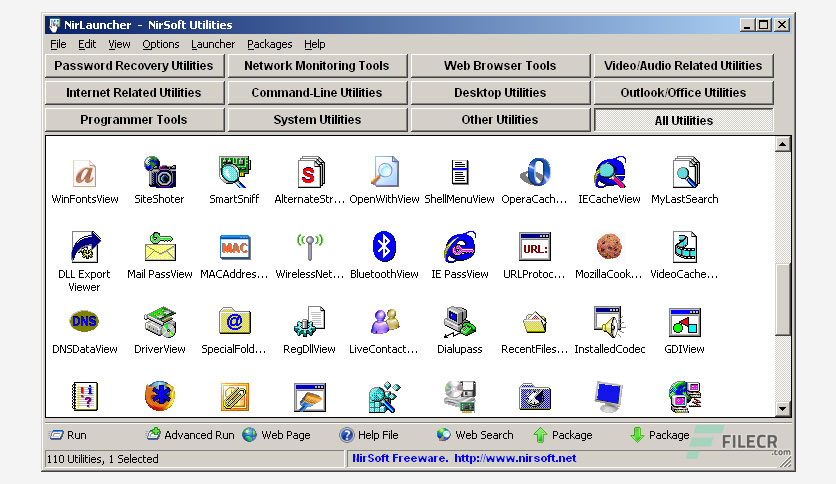Screen dimensions: 836x484
Task: Select the Dialupass icon
Action: click(x=460, y=322)
